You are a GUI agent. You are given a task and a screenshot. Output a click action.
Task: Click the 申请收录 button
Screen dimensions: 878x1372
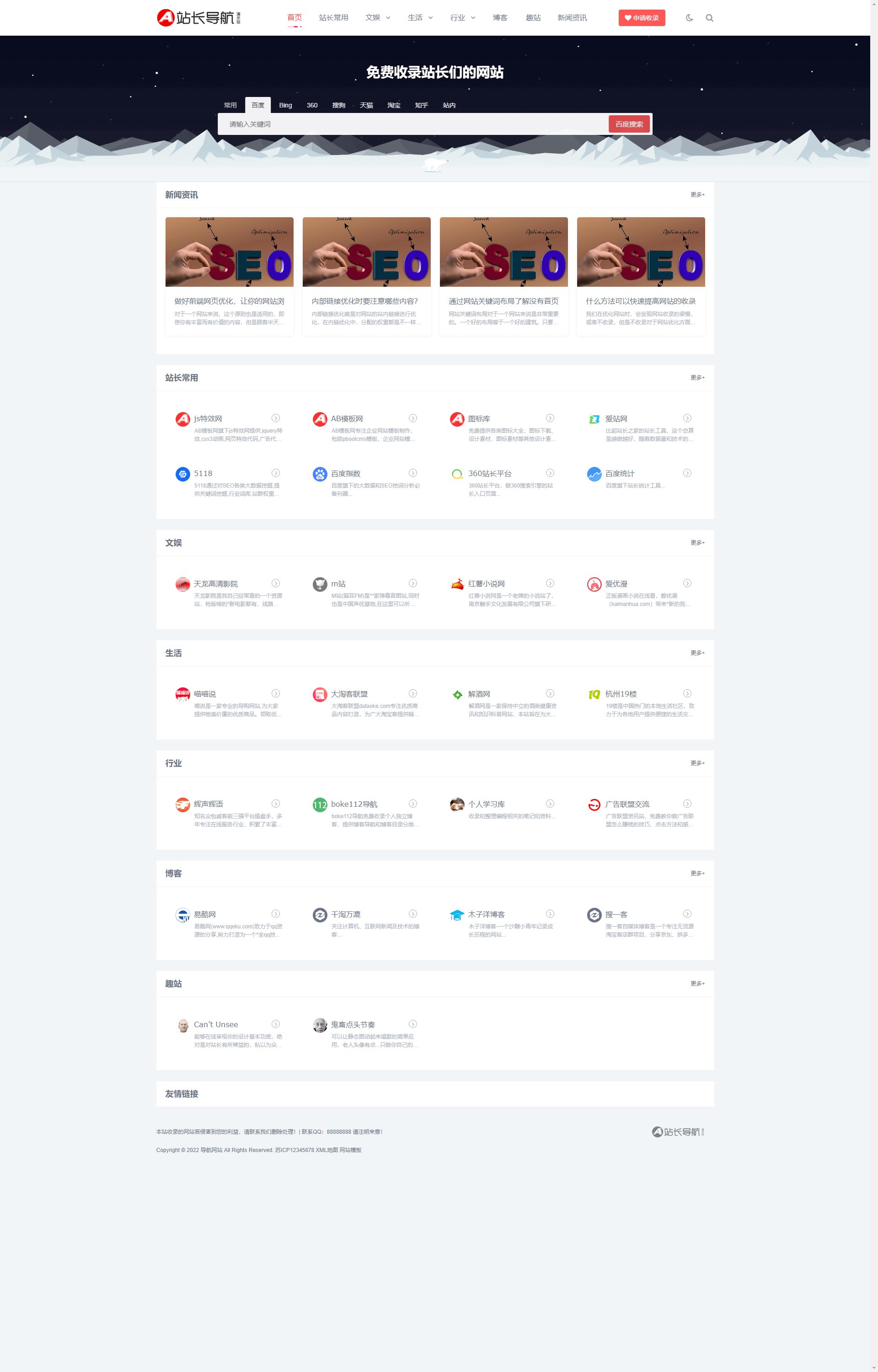642,18
